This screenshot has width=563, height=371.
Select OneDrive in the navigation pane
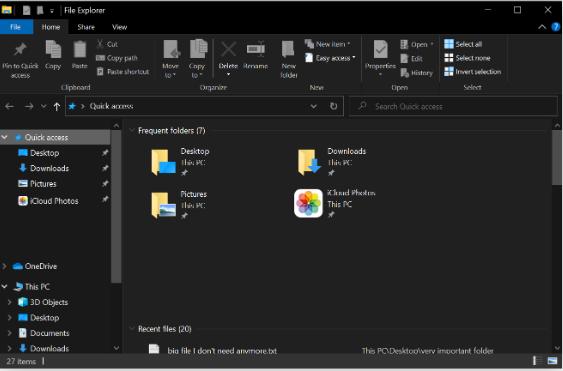[41, 266]
